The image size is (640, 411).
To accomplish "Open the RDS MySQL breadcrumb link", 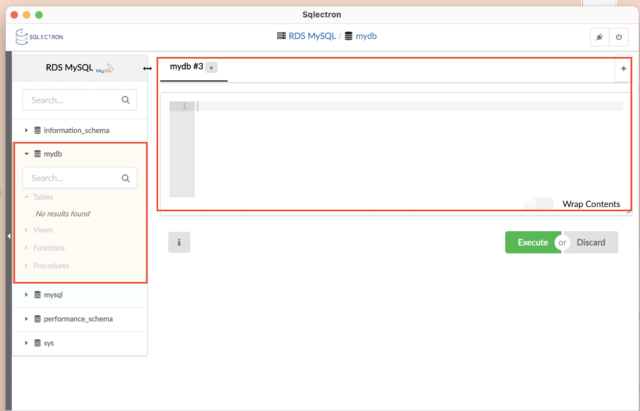I will coord(312,36).
